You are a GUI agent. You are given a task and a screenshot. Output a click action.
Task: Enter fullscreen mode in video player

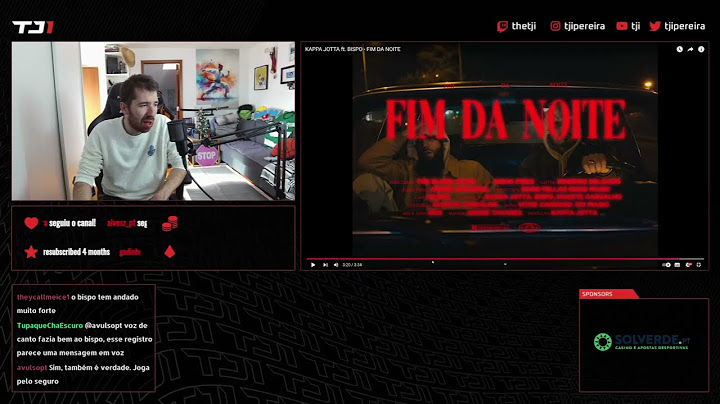pos(699,265)
